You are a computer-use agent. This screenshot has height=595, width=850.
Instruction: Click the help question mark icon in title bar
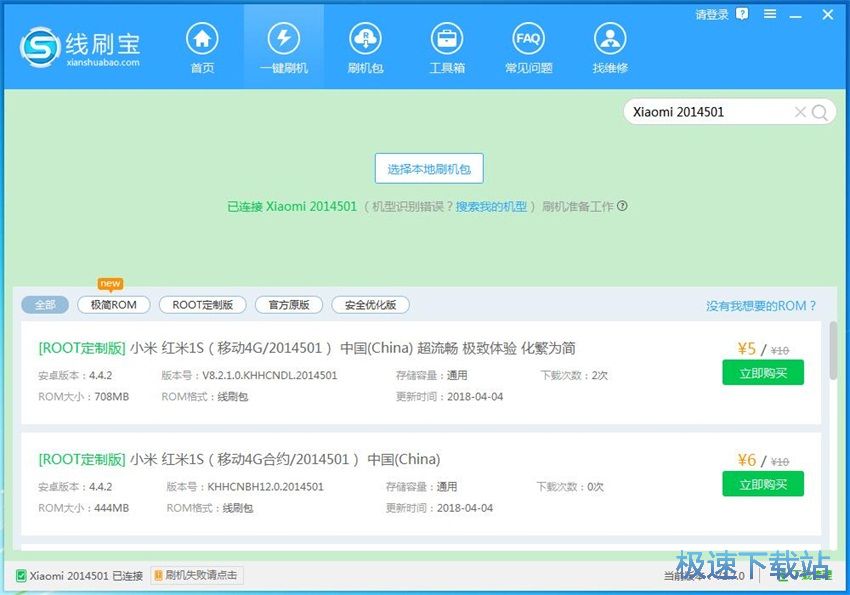[x=742, y=14]
